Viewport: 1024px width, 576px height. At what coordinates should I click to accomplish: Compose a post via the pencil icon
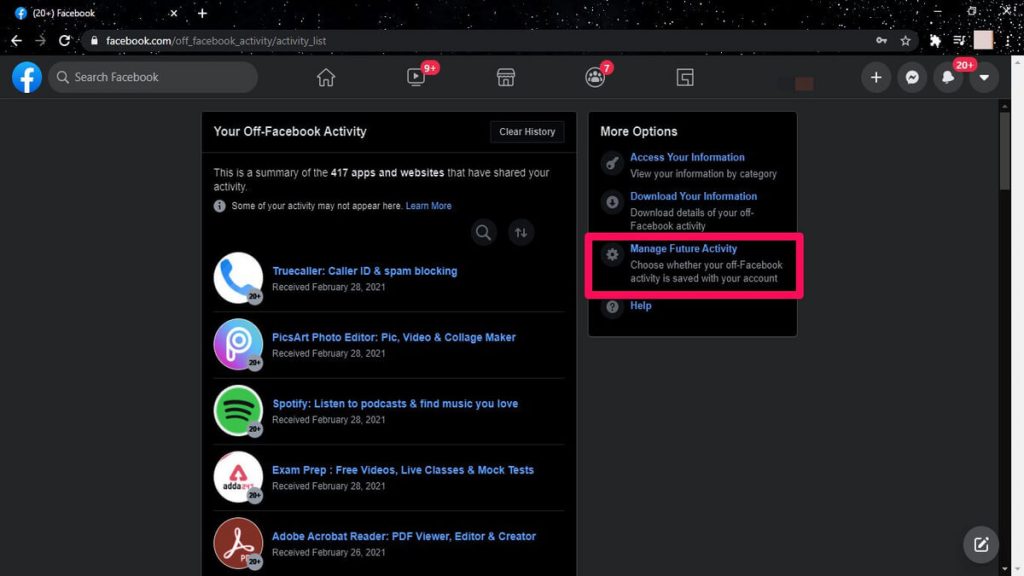(980, 544)
